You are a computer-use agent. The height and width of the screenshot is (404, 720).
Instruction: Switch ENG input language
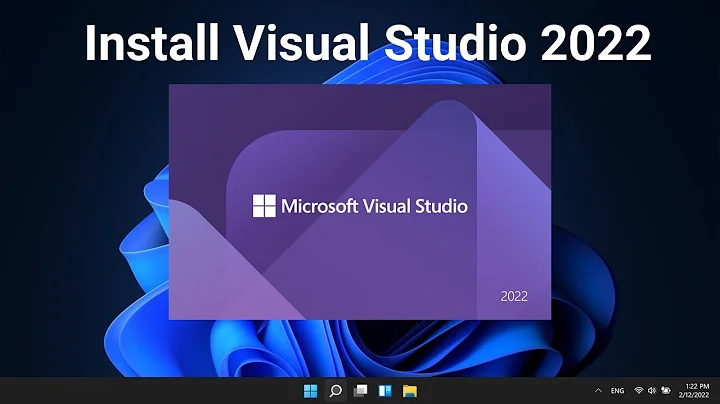(x=617, y=391)
